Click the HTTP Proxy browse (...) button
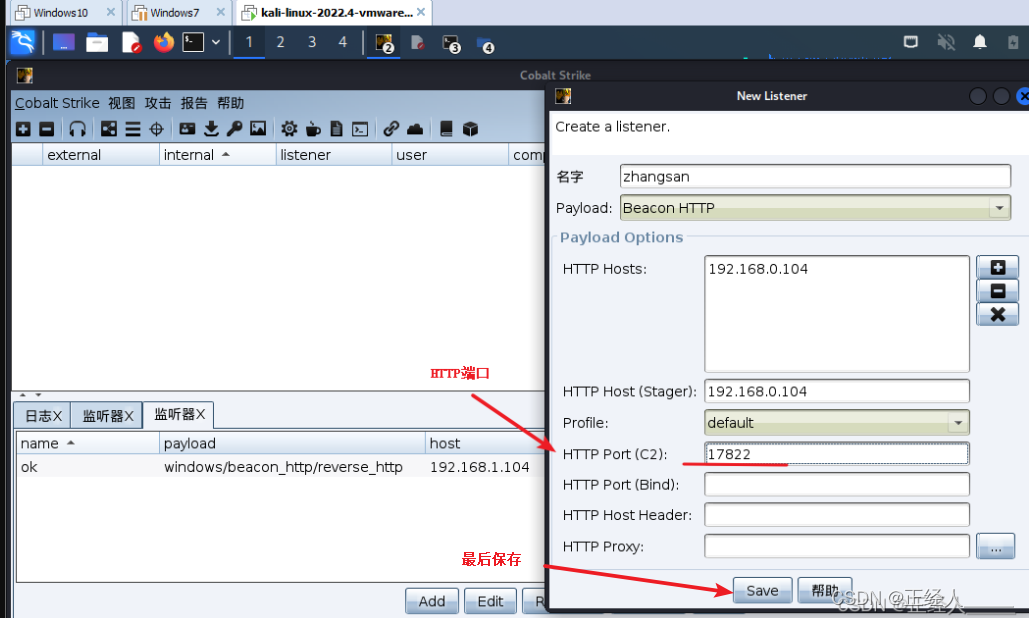The width and height of the screenshot is (1029, 618). pos(995,546)
